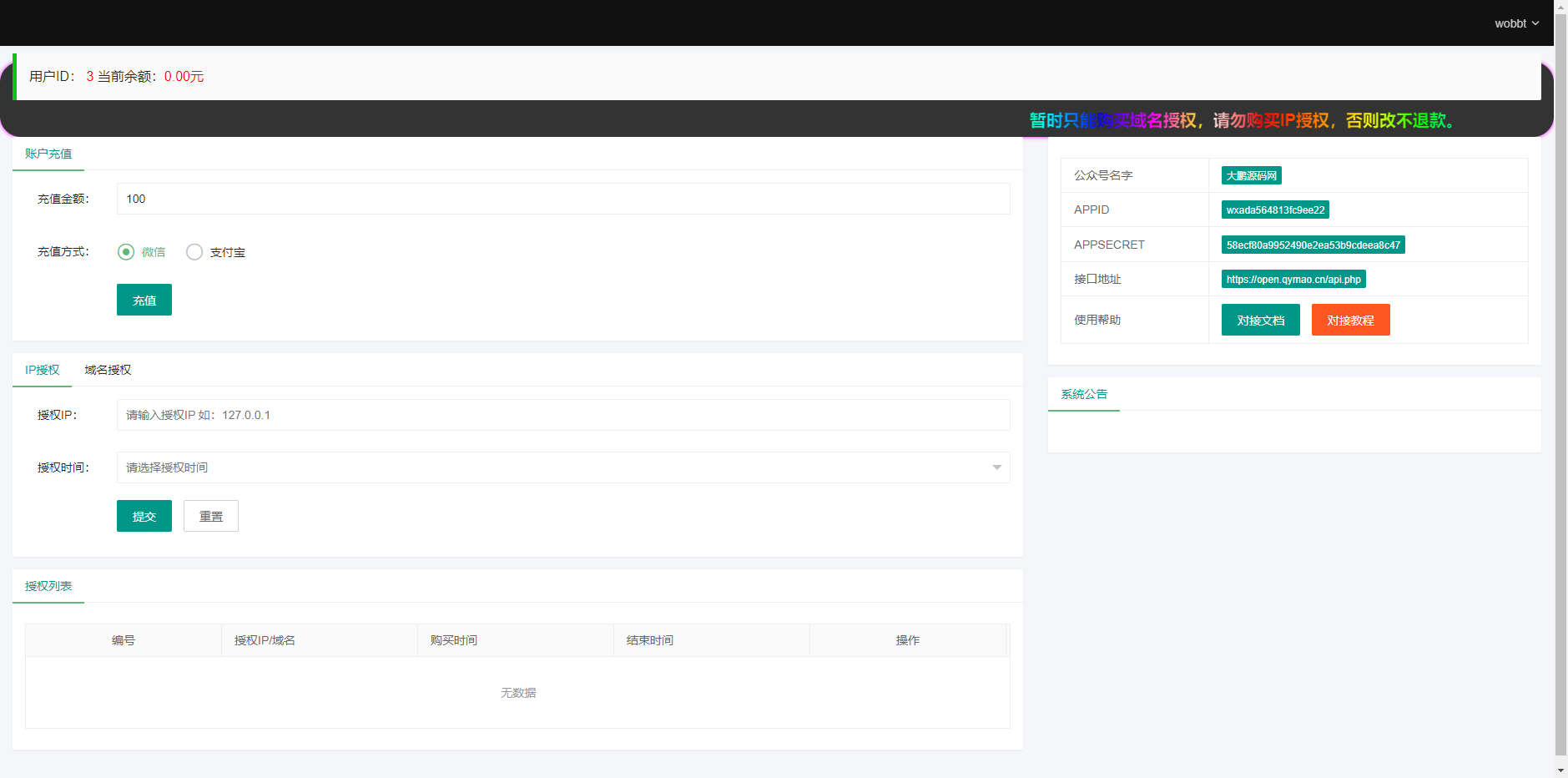The image size is (1568, 778).
Task: Switch to the IP授权 tab
Action: [x=42, y=370]
